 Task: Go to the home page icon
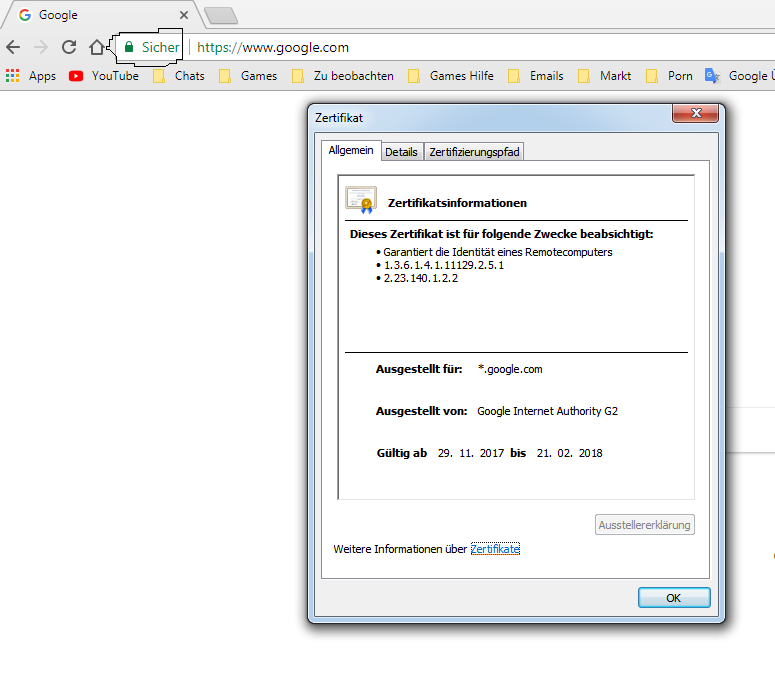(x=97, y=47)
